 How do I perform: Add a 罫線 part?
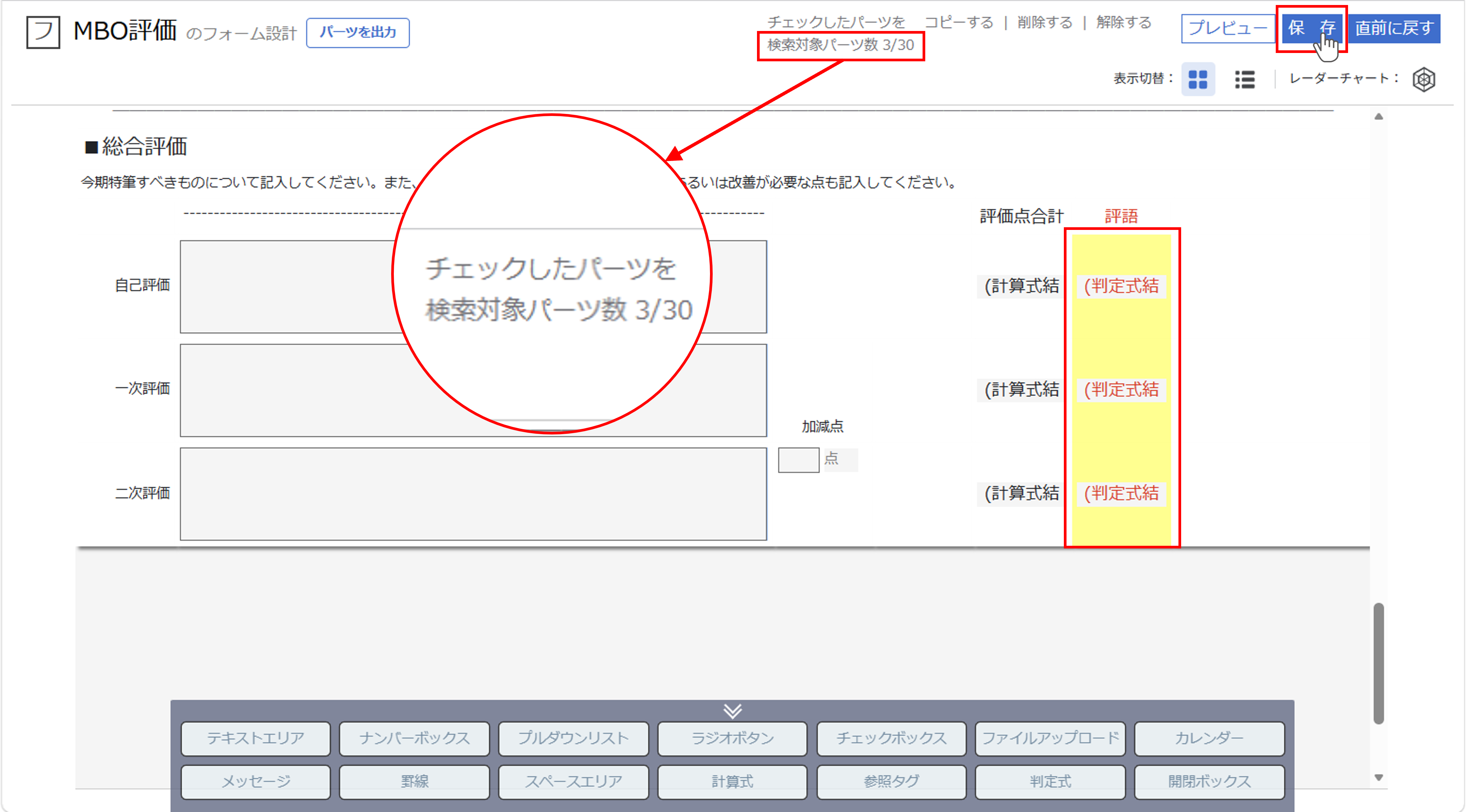point(414,782)
